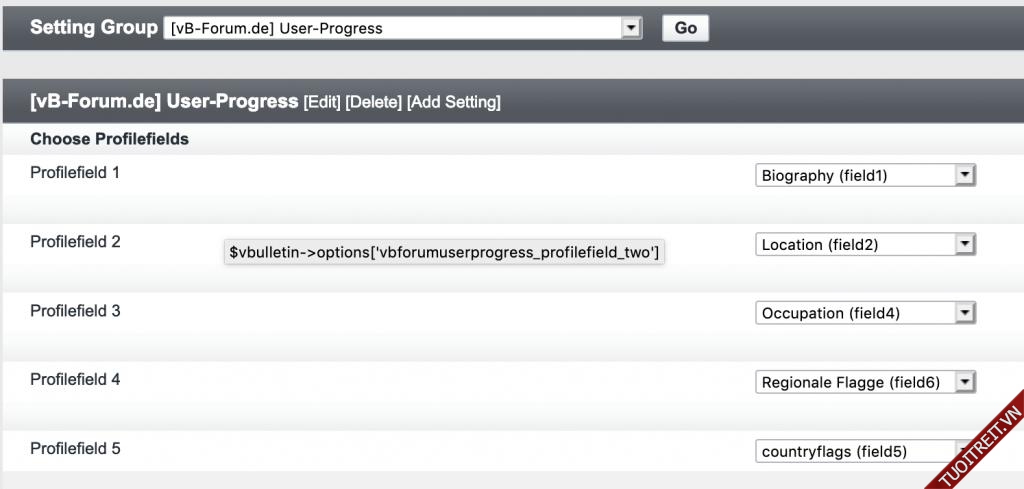This screenshot has height=489, width=1024.
Task: Open the Biography (field1) dropdown
Action: pos(865,176)
